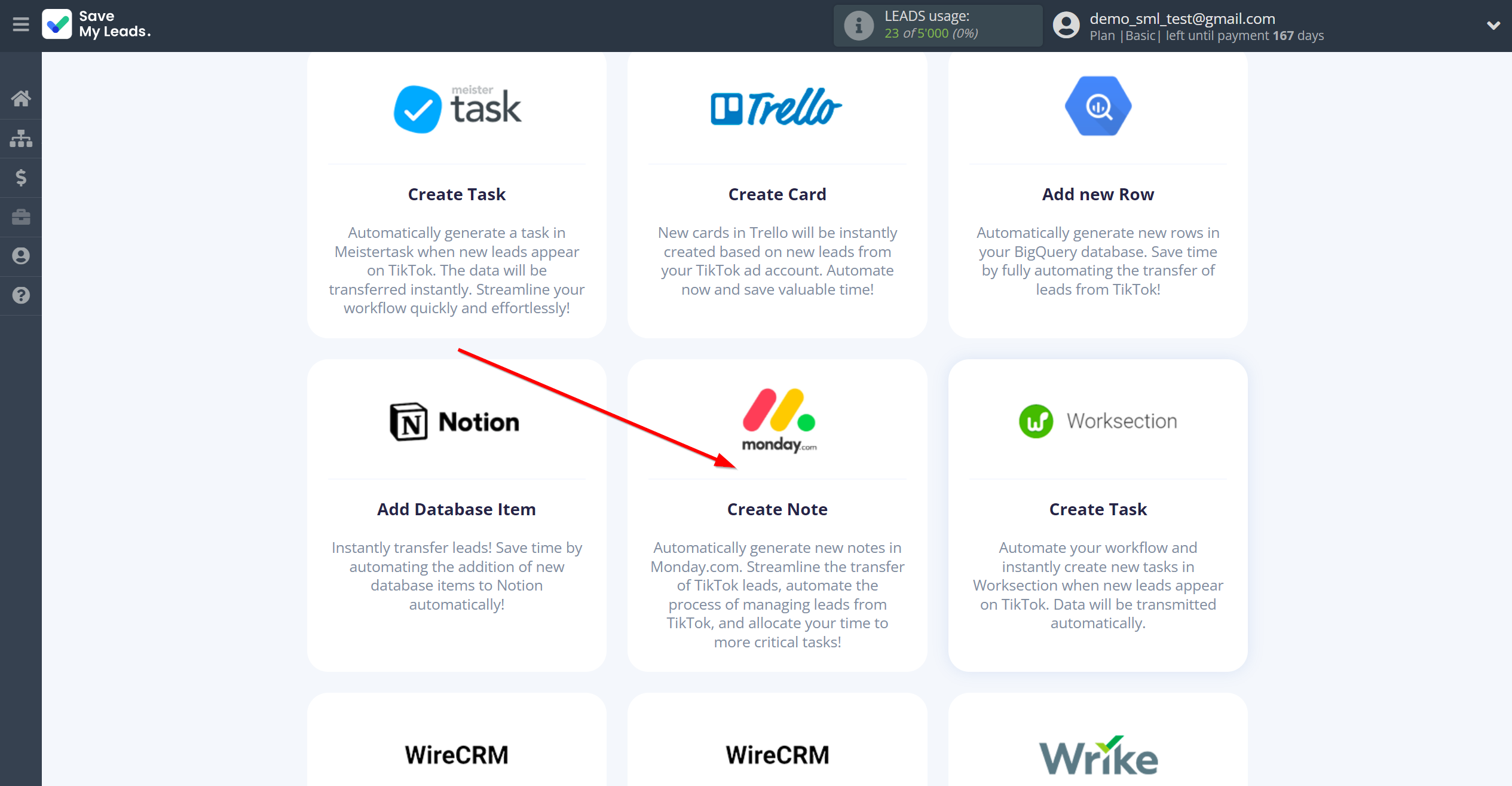The height and width of the screenshot is (786, 1512).
Task: Click the Trello Create Card icon
Action: (x=777, y=105)
